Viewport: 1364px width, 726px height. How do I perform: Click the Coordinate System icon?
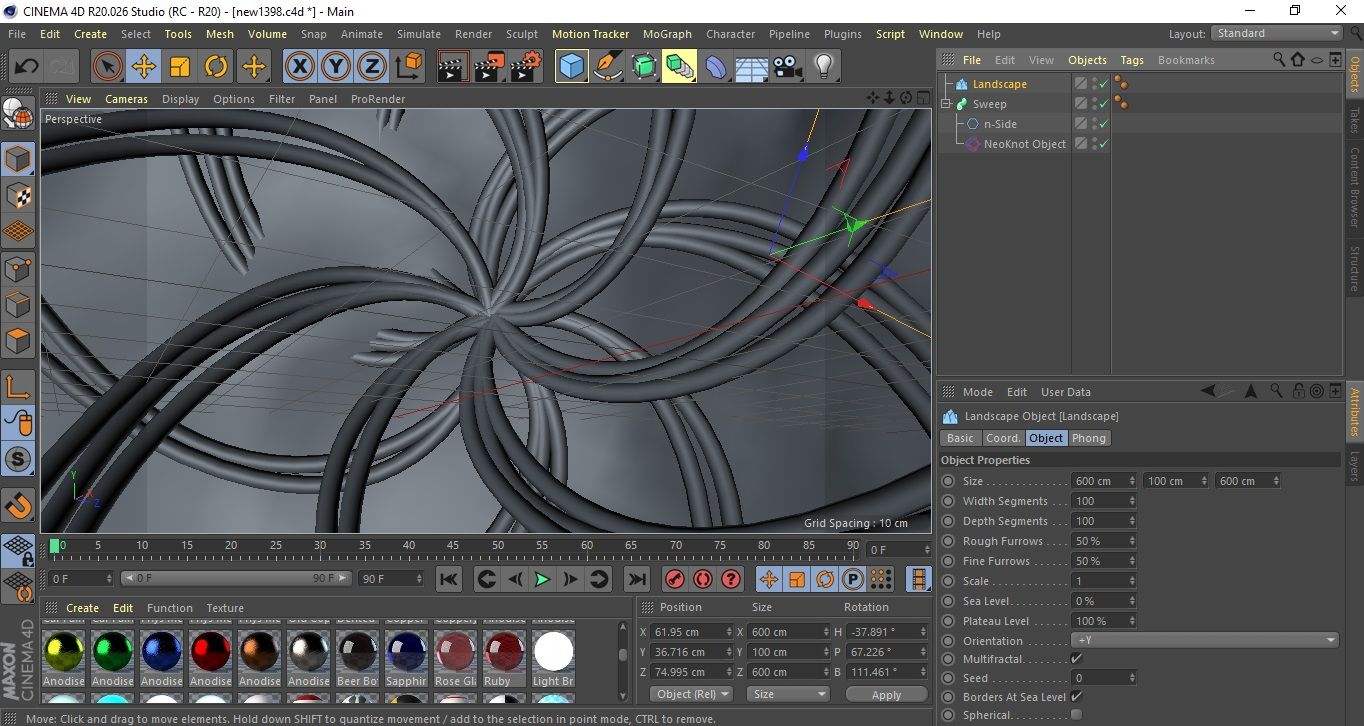(409, 67)
